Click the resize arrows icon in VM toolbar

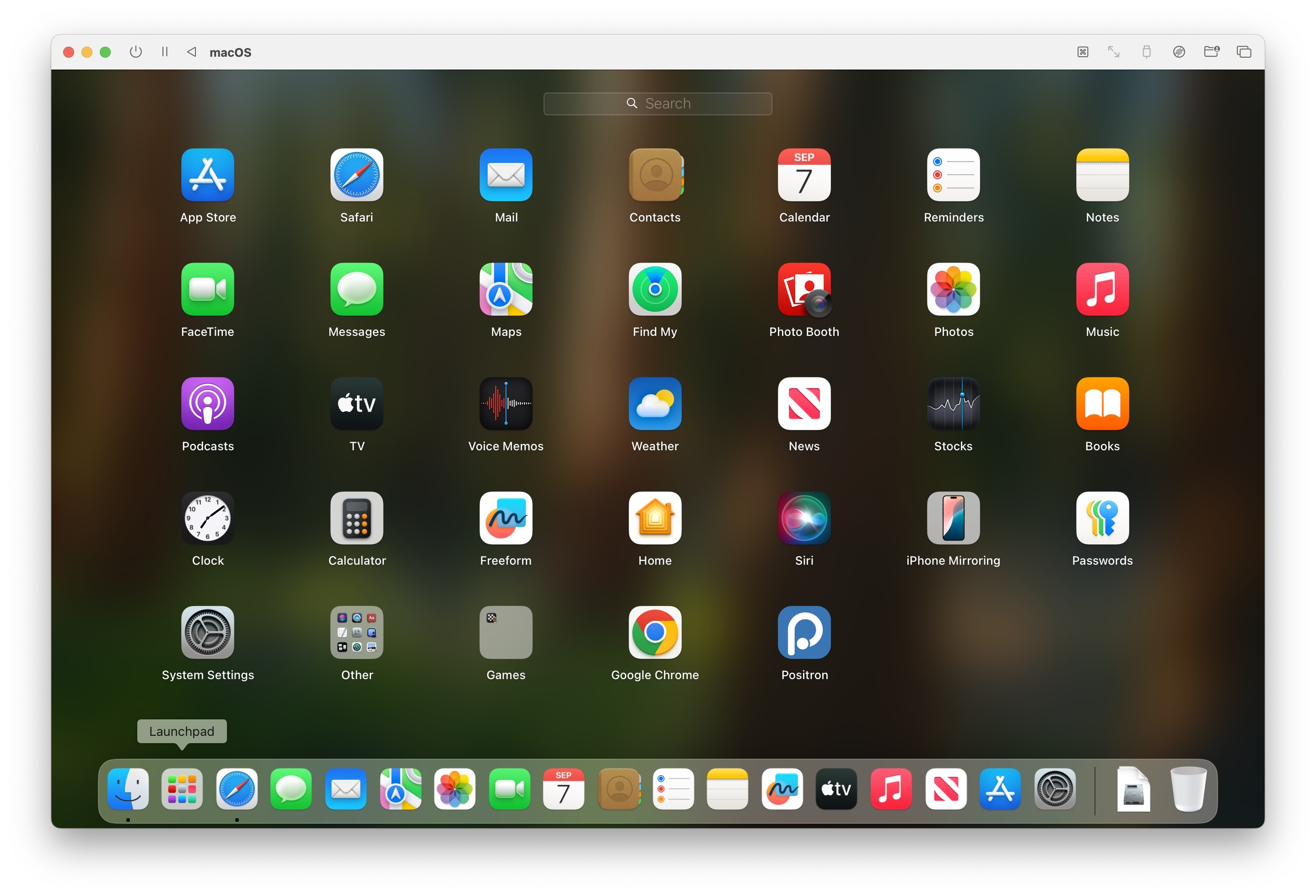[1114, 52]
